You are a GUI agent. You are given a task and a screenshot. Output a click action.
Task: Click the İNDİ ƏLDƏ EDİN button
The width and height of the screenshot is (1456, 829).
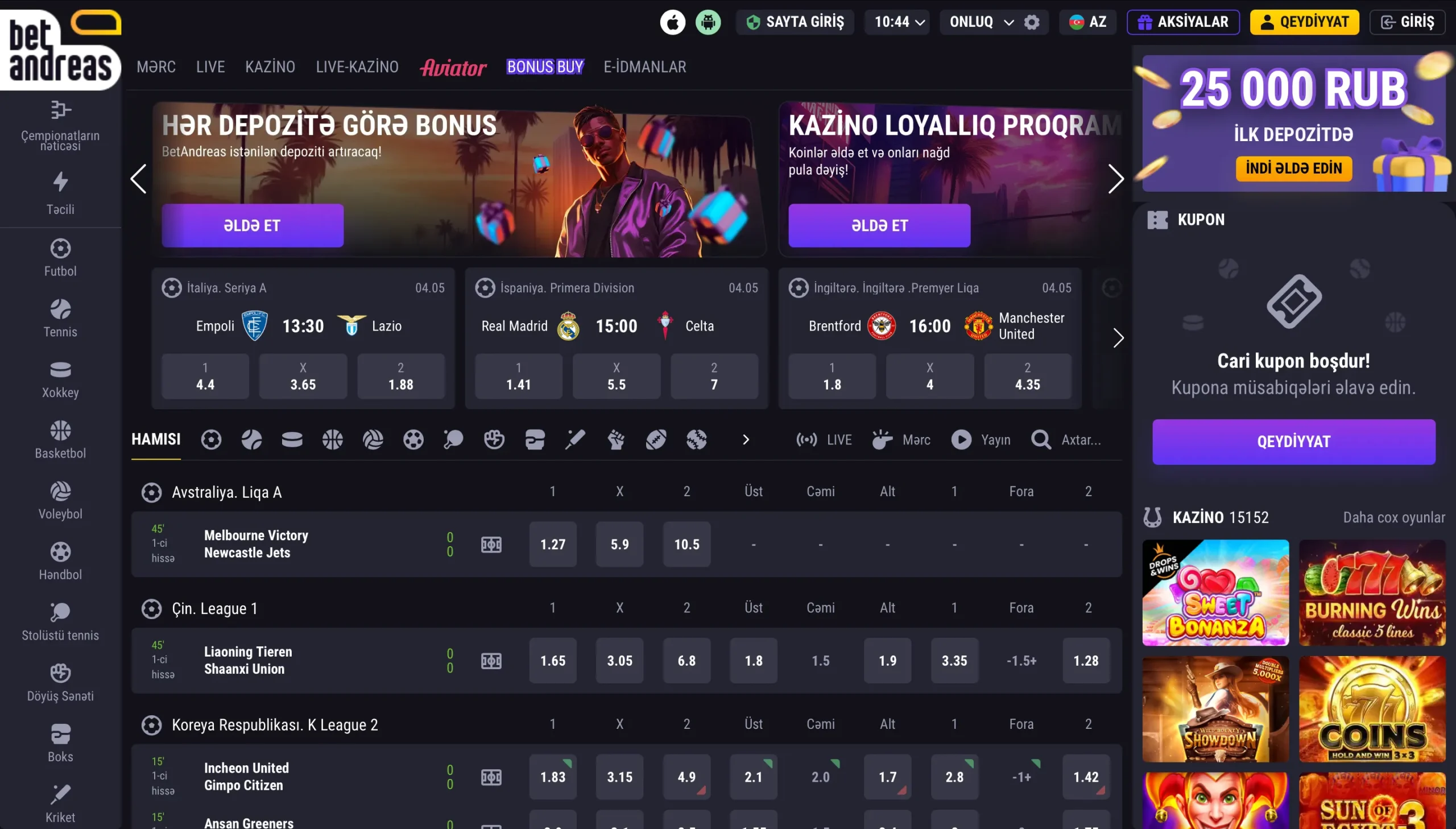tap(1293, 168)
